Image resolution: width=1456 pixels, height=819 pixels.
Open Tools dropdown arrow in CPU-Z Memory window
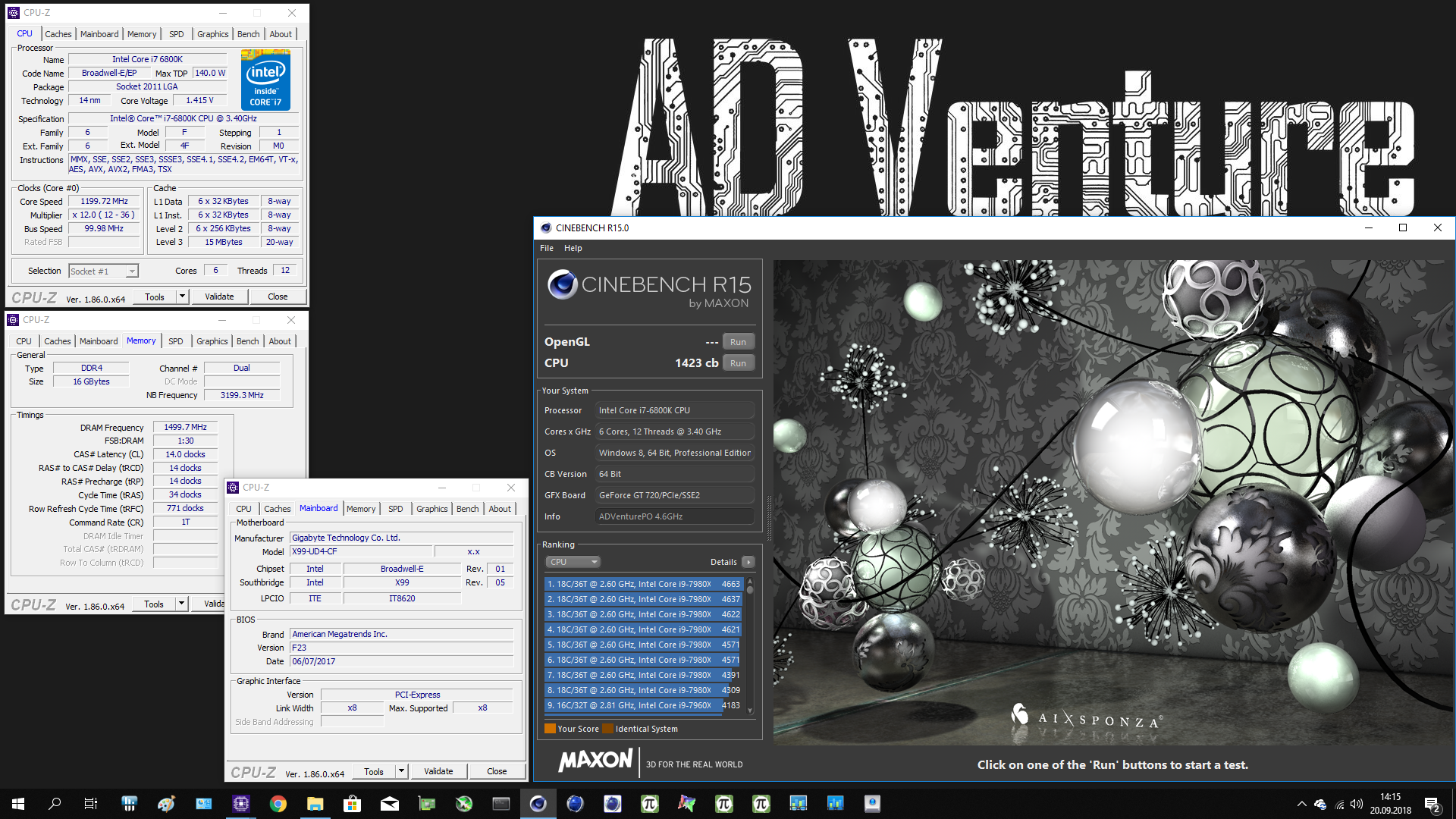click(181, 604)
